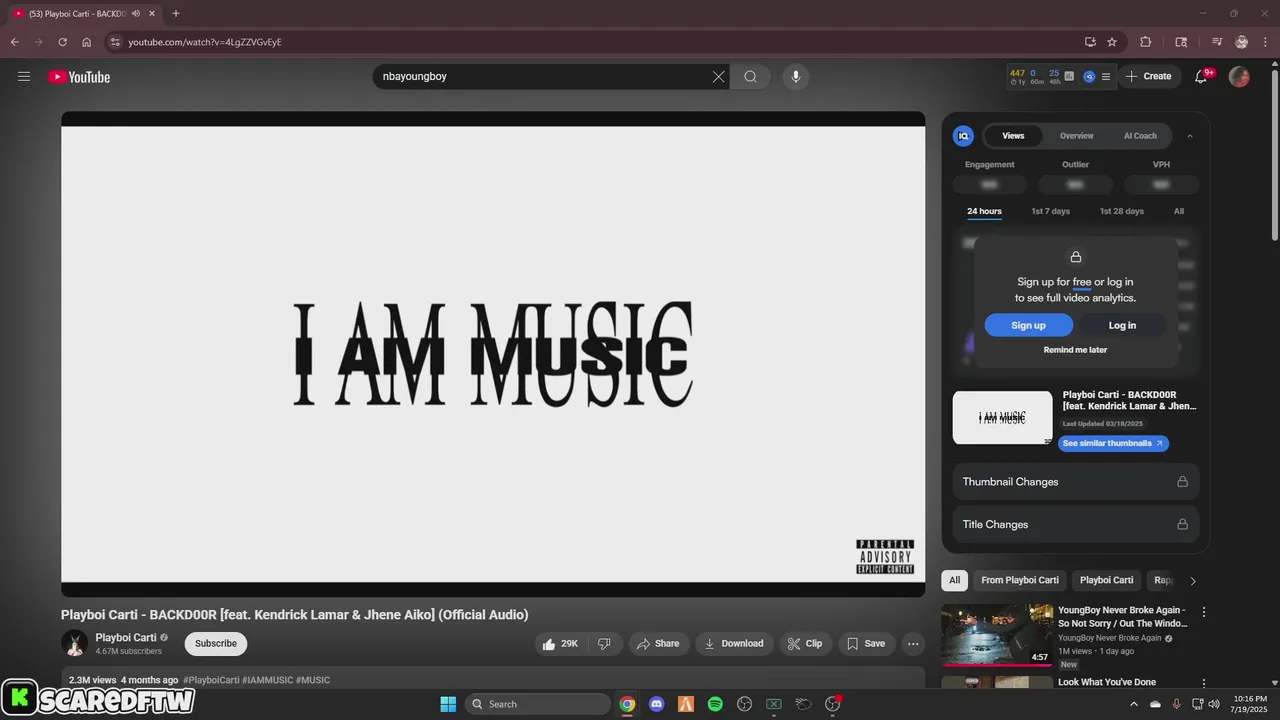Screen dimensions: 1280x720
Task: Click the magnifier search button
Action: point(750,77)
